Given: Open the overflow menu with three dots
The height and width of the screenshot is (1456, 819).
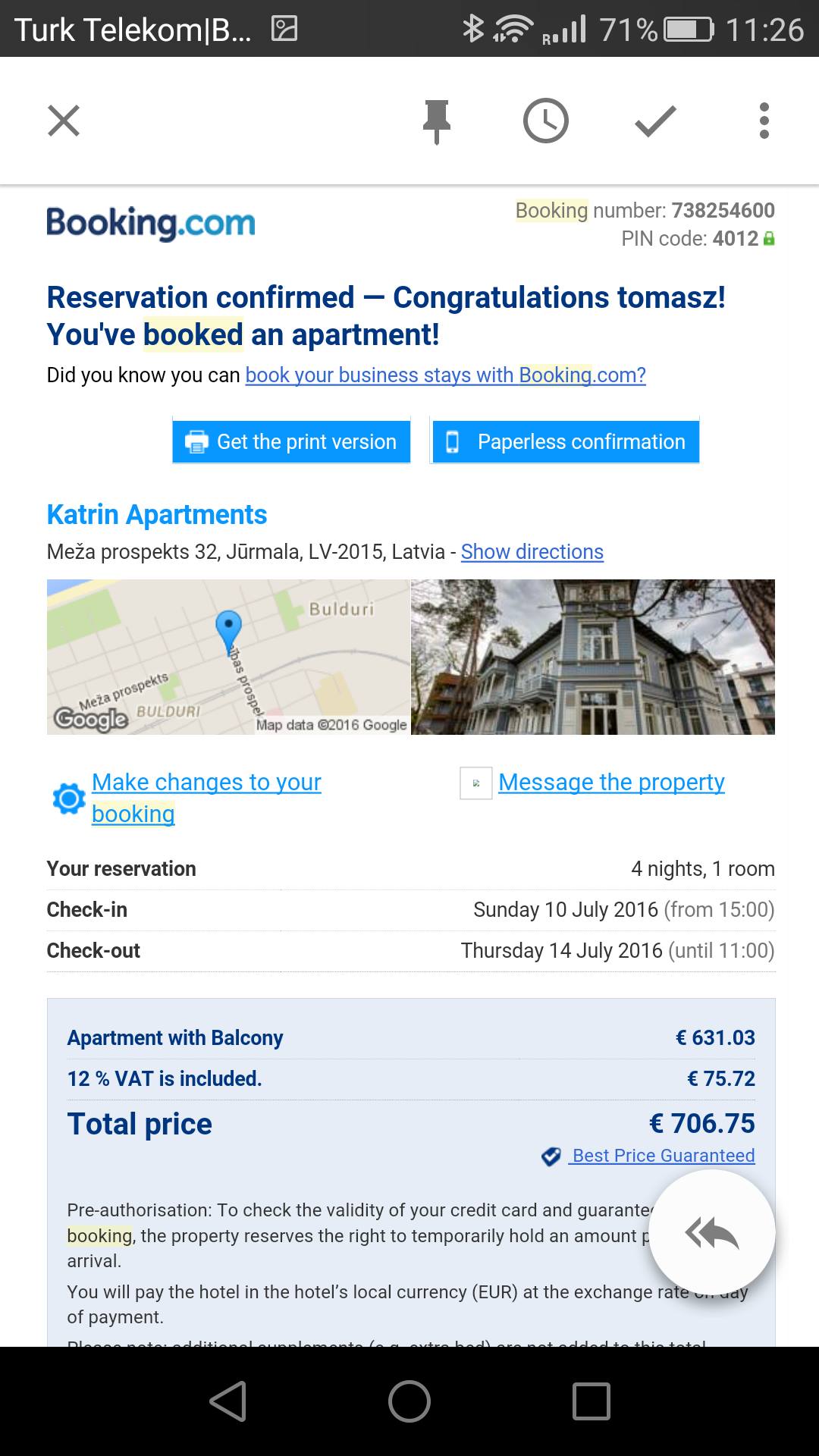Looking at the screenshot, I should (763, 121).
